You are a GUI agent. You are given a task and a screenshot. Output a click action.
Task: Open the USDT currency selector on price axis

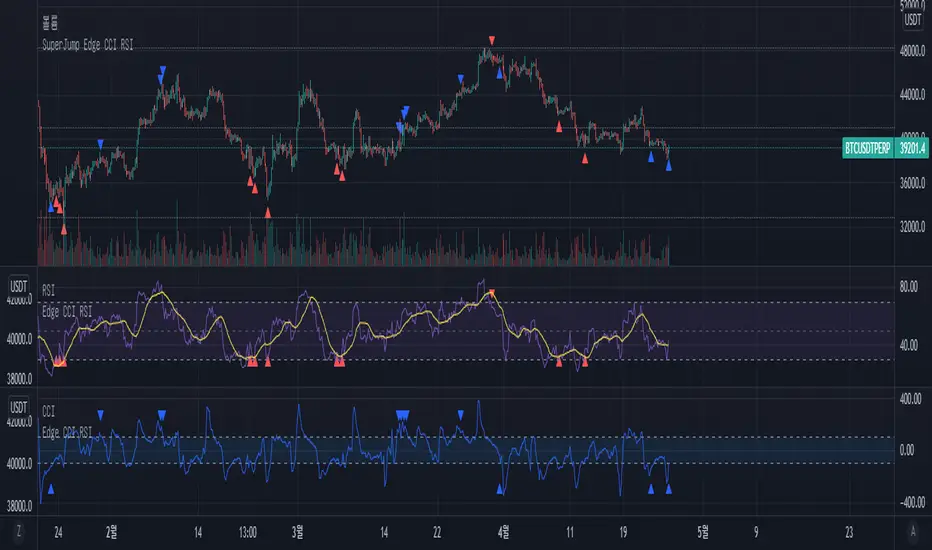(x=911, y=17)
